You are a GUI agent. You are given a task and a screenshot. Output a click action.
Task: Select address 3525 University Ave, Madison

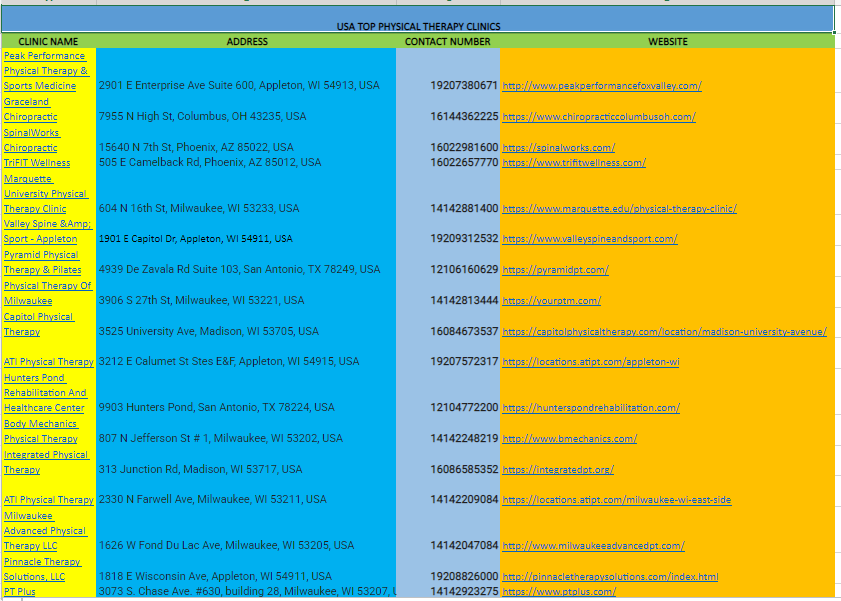tap(209, 331)
